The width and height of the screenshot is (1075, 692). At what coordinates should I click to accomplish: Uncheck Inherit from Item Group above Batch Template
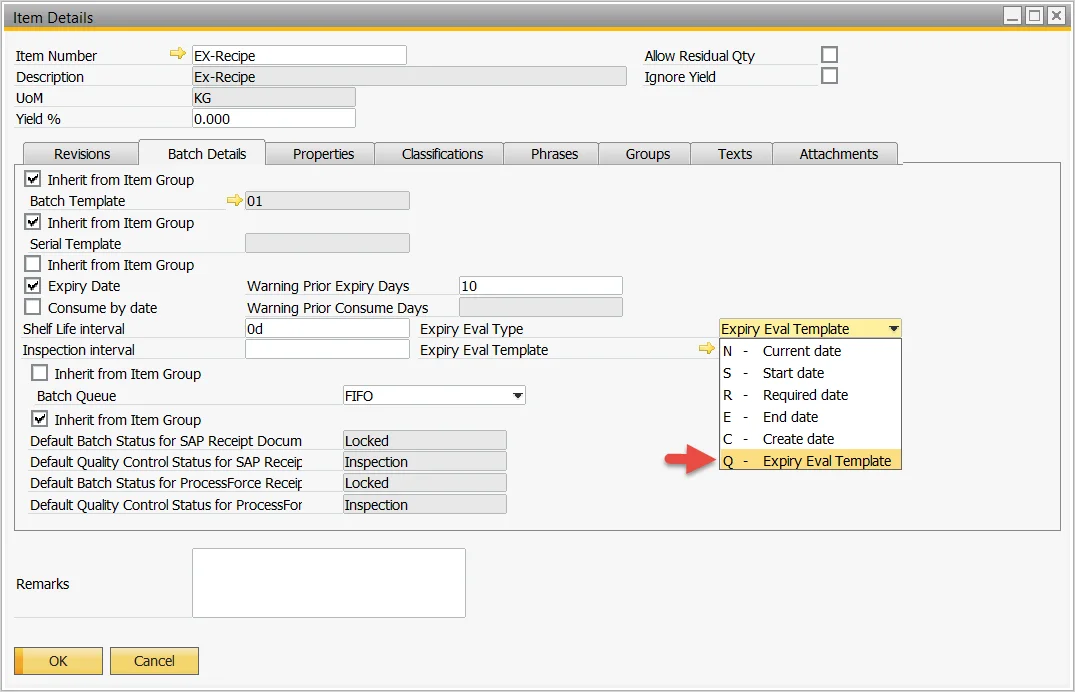[x=32, y=179]
